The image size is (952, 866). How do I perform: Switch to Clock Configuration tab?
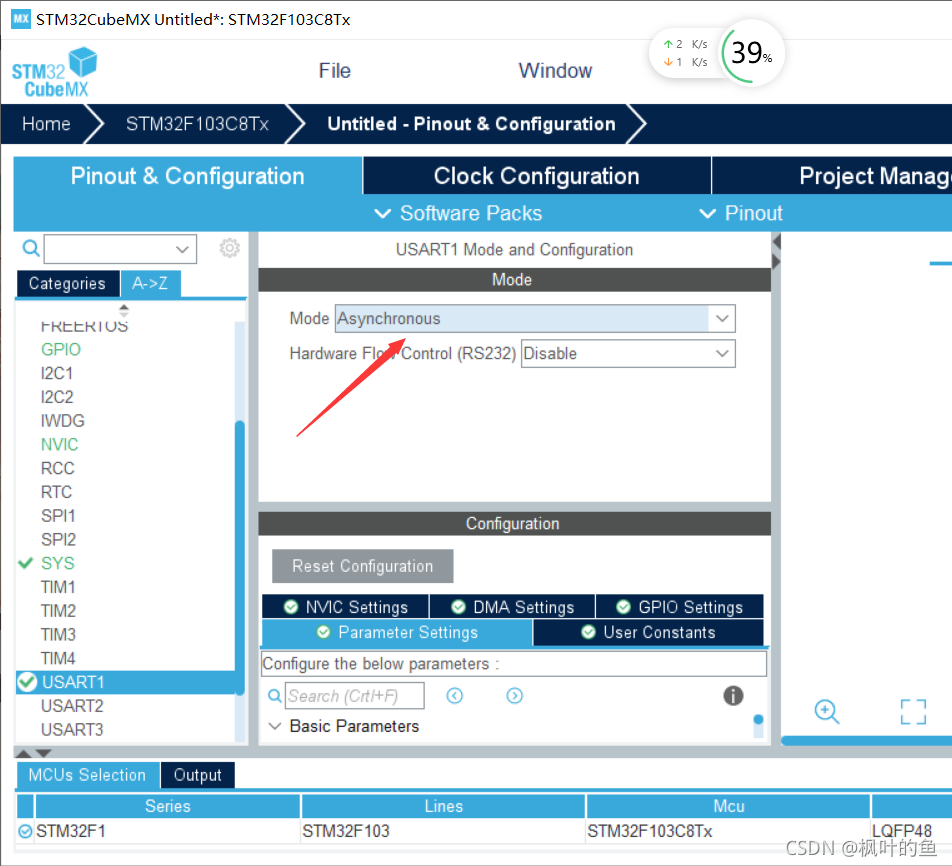pyautogui.click(x=537, y=176)
